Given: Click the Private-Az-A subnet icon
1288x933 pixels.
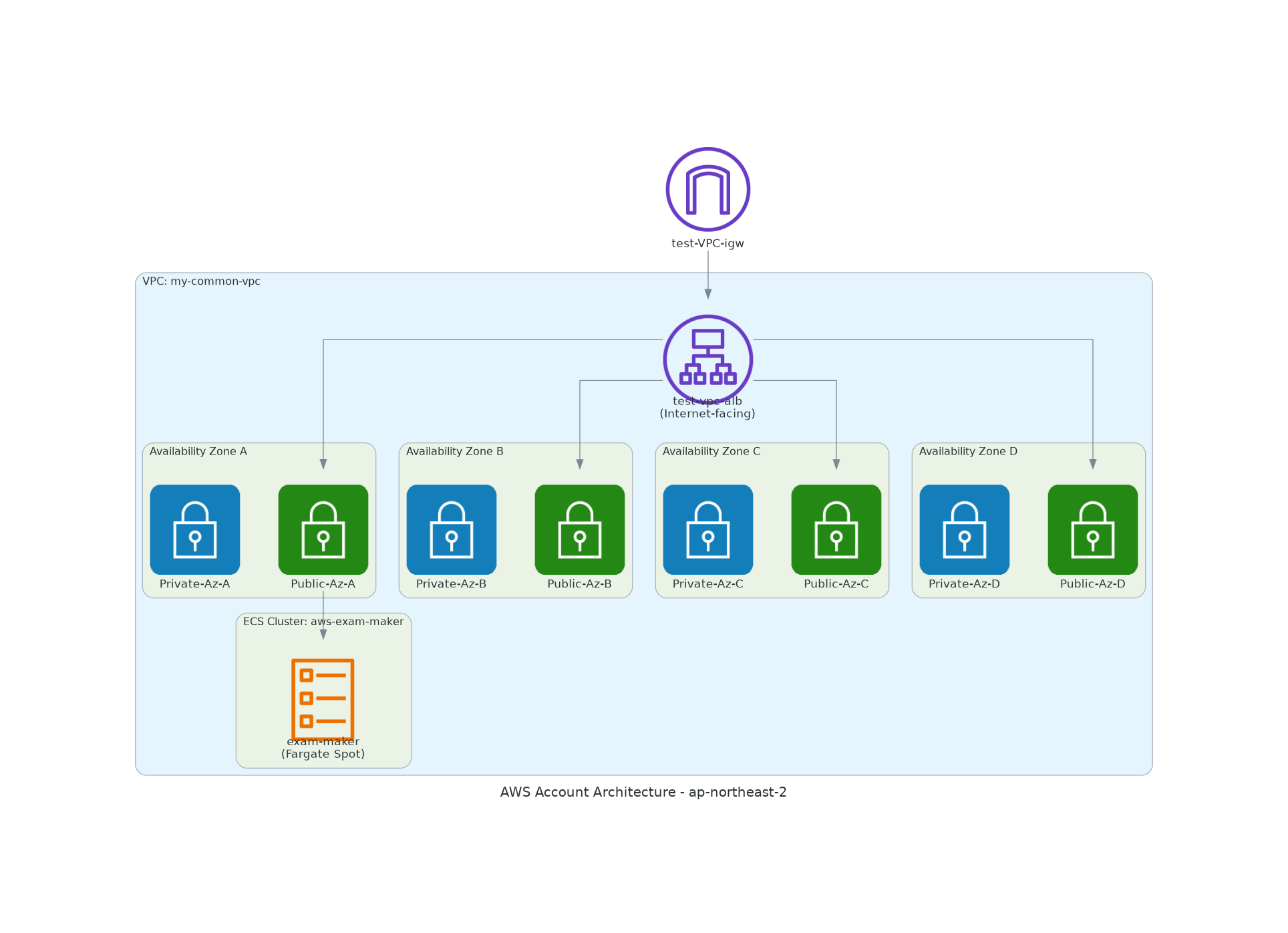Looking at the screenshot, I should click(194, 529).
